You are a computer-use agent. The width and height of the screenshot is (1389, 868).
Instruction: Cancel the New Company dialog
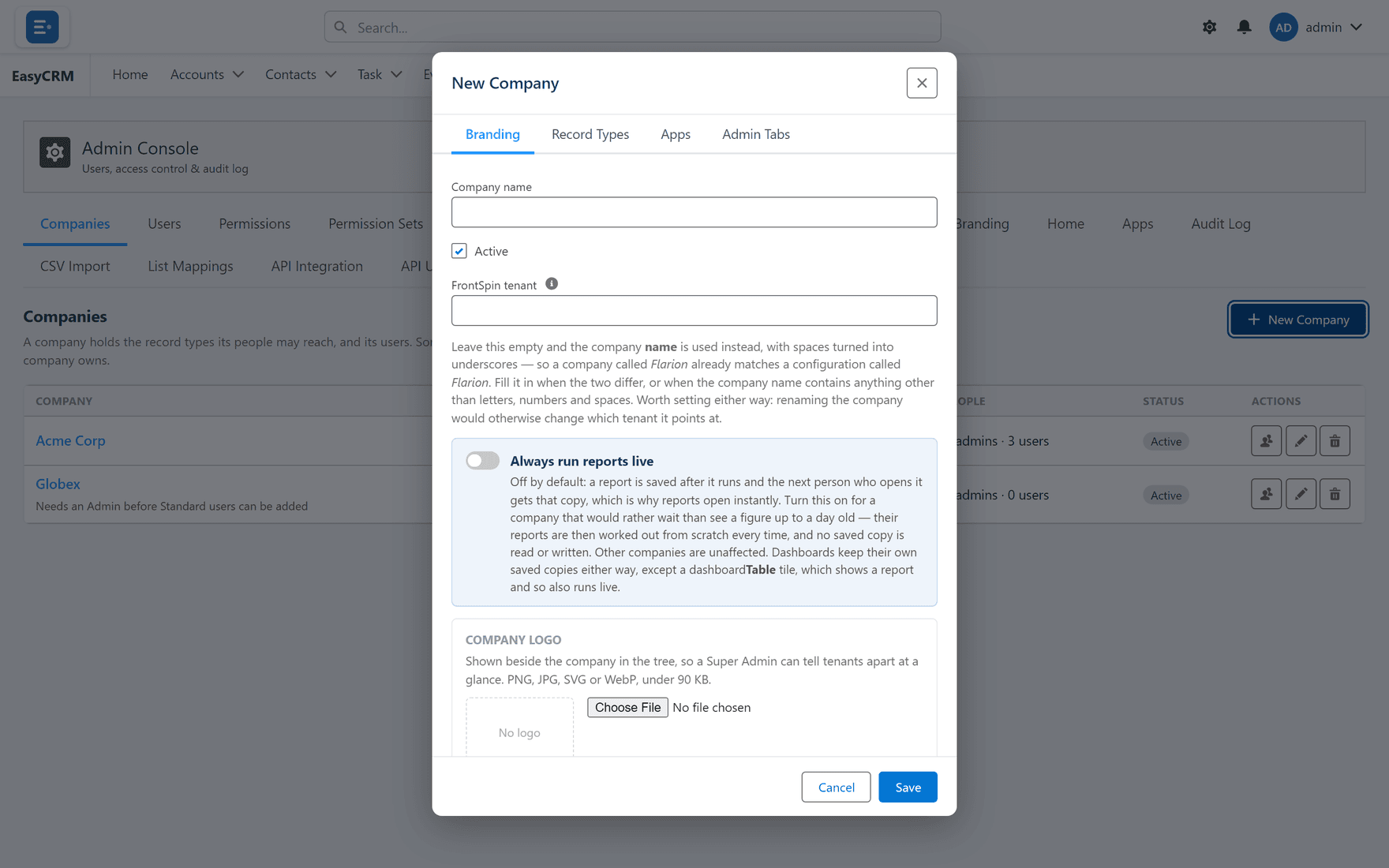click(836, 787)
